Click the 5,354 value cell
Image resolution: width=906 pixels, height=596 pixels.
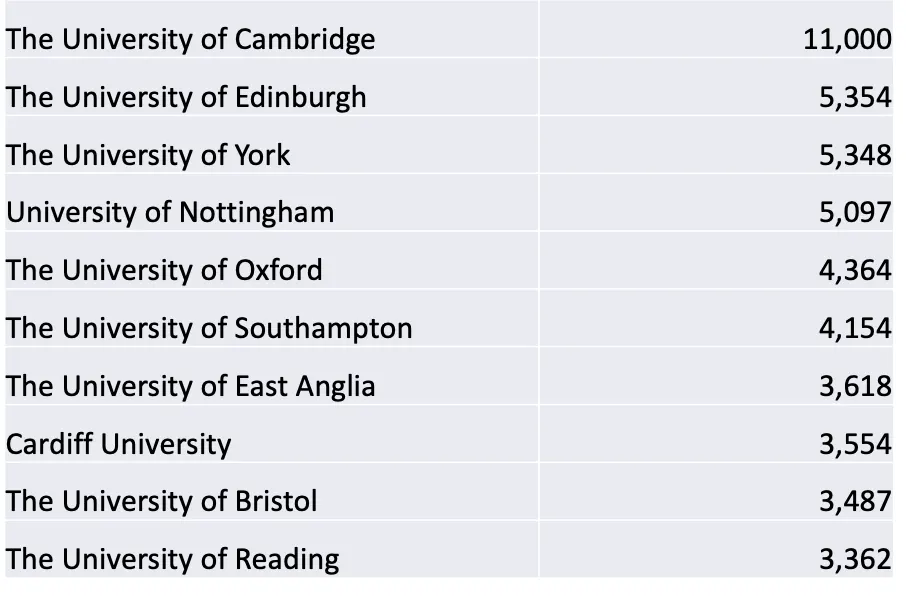(x=716, y=87)
